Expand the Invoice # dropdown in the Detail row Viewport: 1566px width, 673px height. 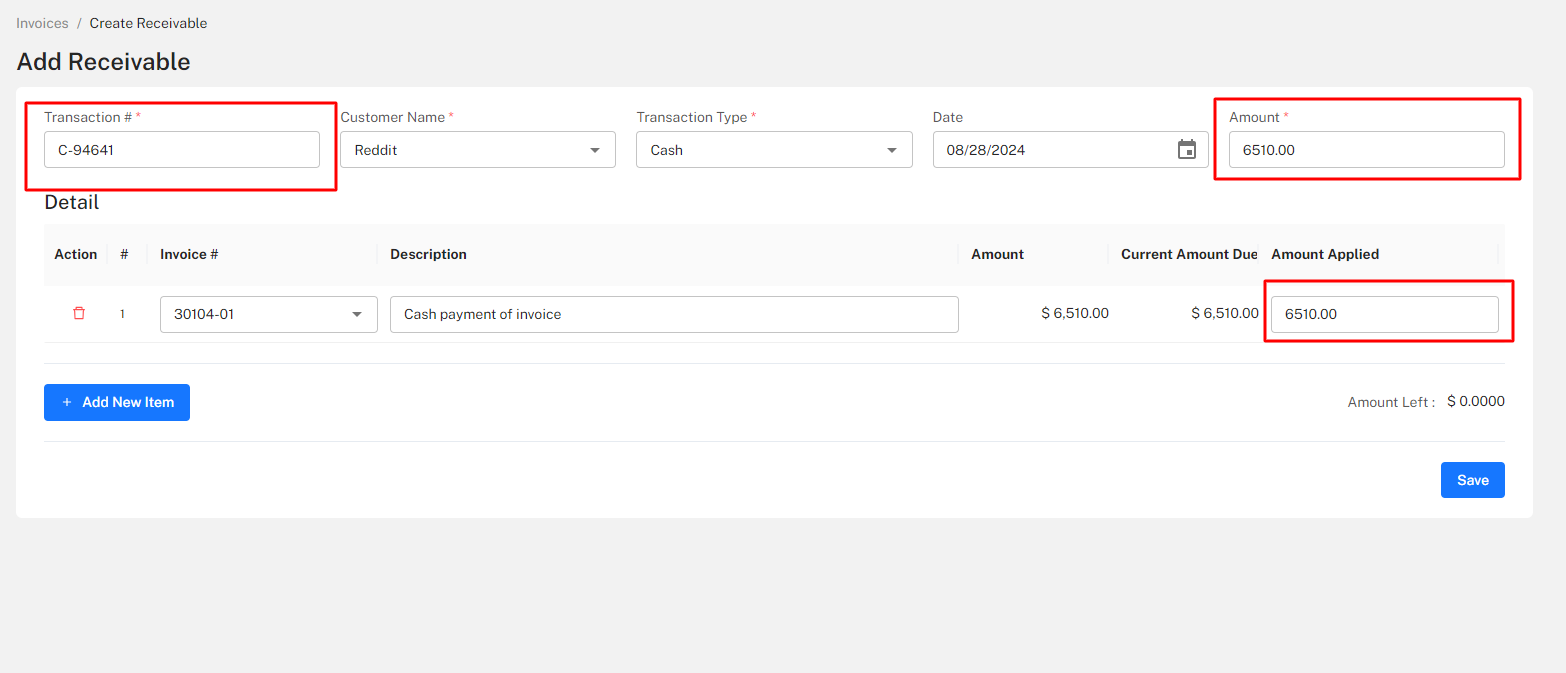(x=268, y=313)
